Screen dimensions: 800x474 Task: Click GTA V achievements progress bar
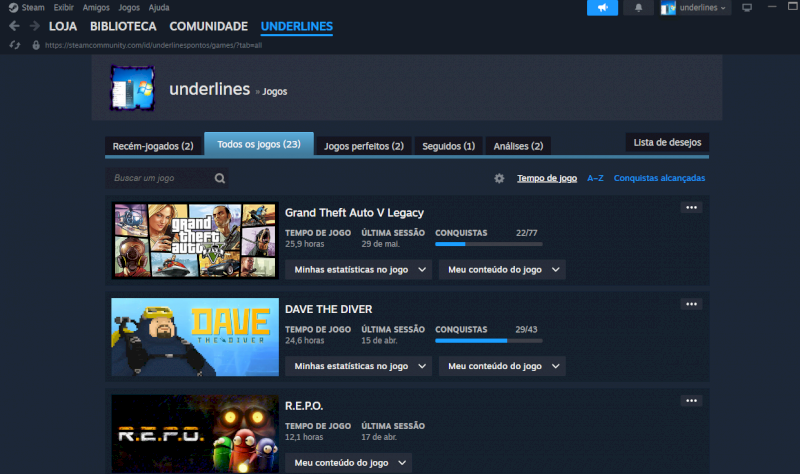pyautogui.click(x=488, y=244)
